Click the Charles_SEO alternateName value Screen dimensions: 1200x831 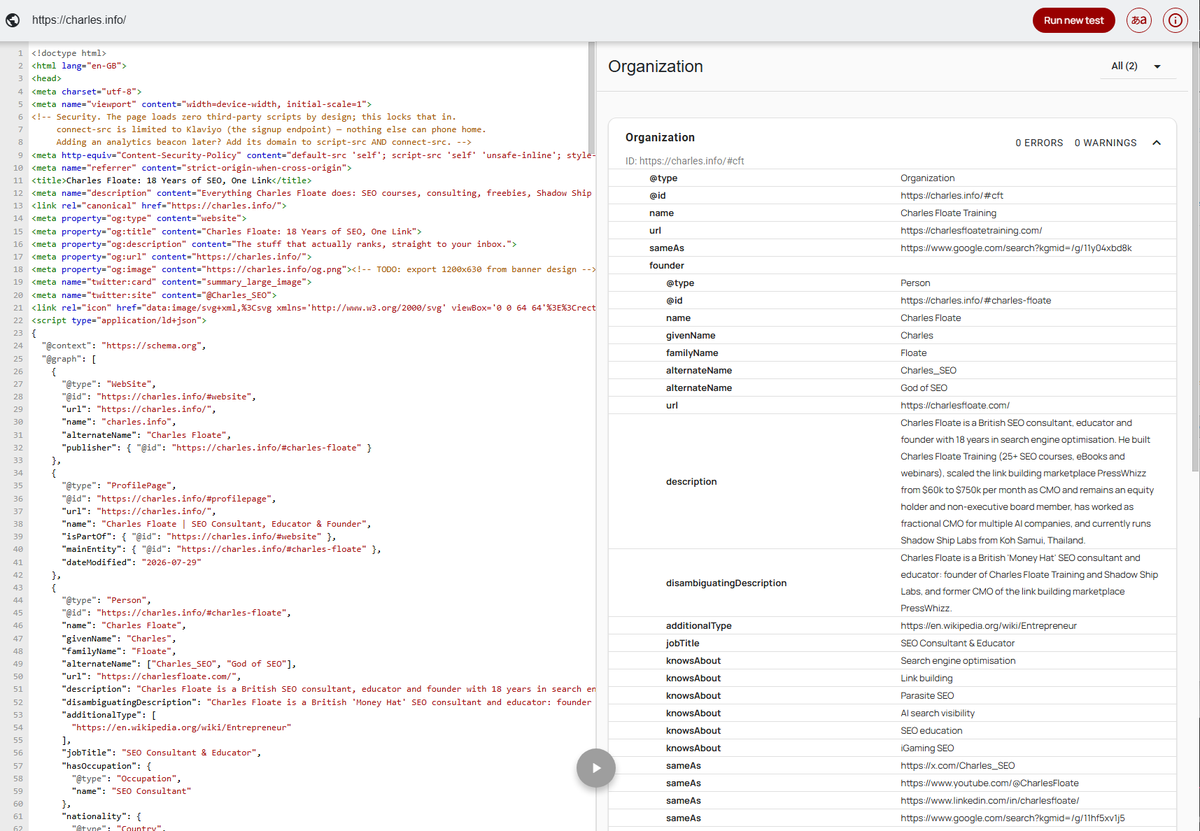tap(928, 370)
